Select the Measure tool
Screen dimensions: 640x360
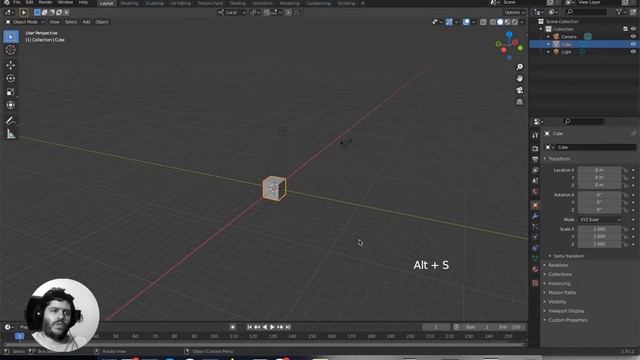point(11,134)
